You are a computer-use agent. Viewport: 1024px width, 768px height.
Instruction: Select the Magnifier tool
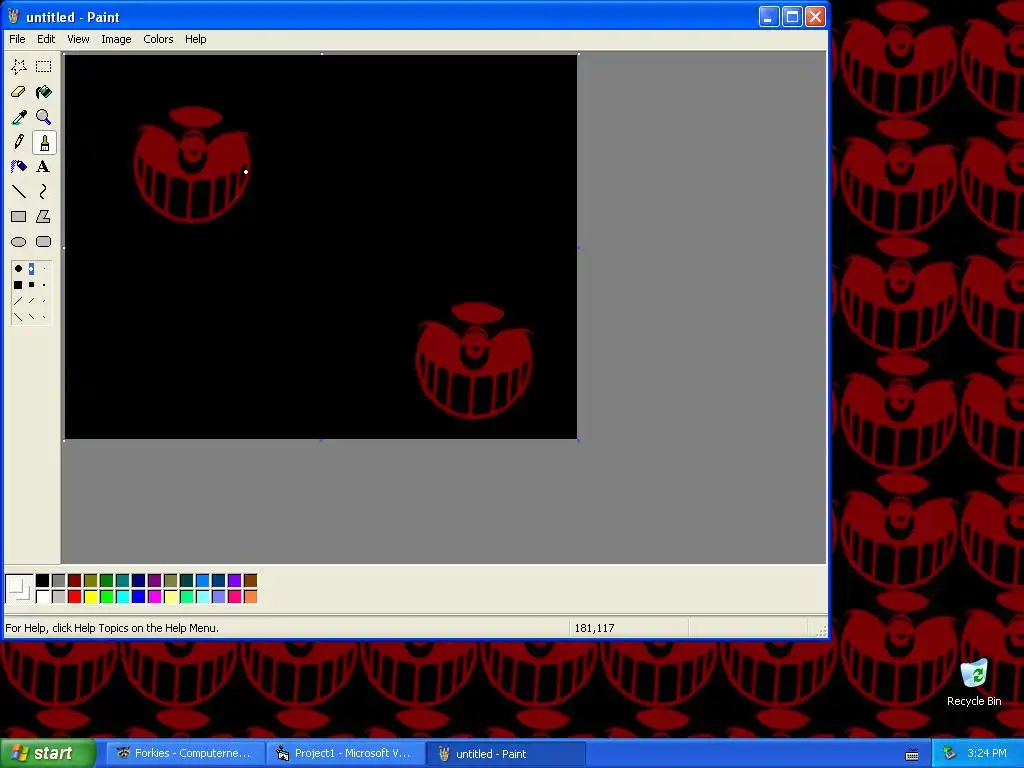(x=44, y=117)
